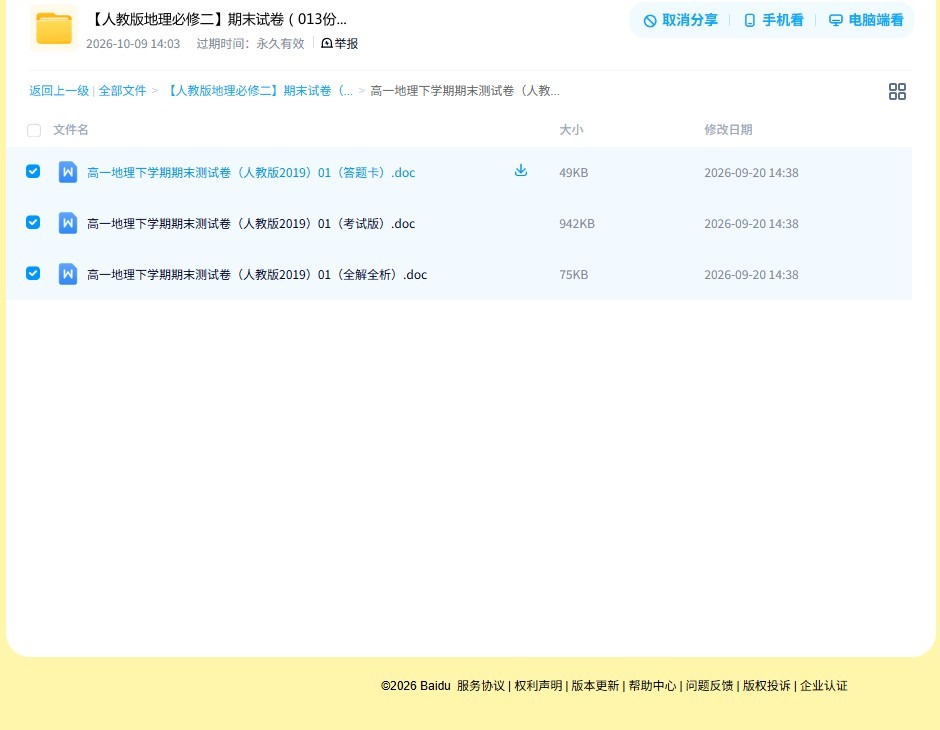Click Word icon of 考试版 file

[68, 223]
